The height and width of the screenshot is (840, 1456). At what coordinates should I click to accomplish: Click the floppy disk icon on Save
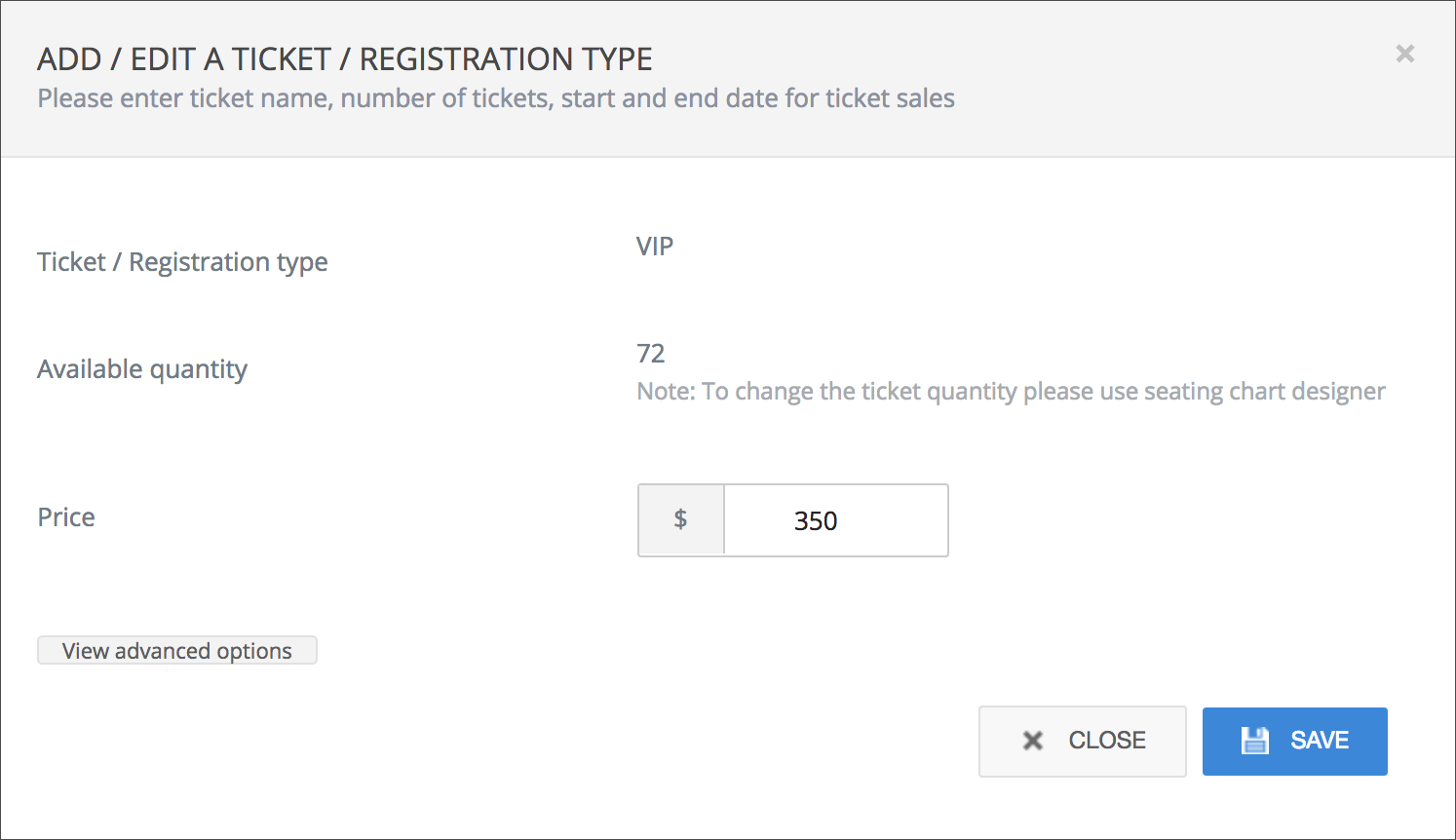tap(1254, 741)
